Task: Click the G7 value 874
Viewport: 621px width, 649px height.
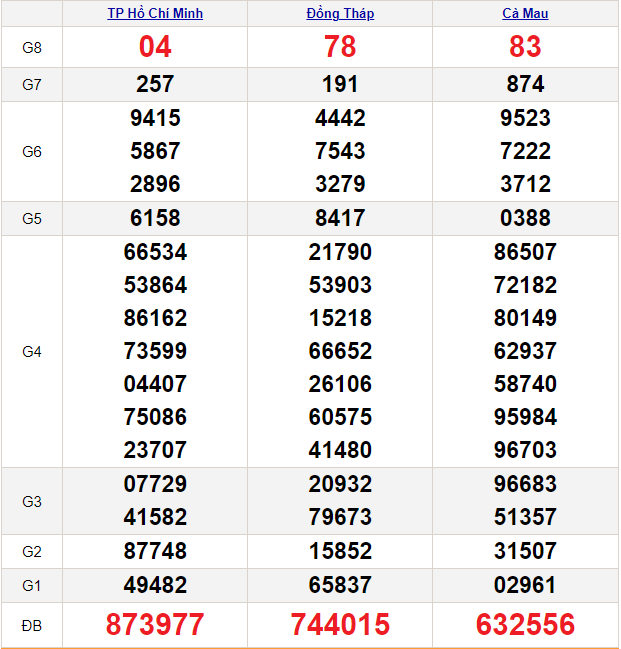Action: [x=525, y=84]
